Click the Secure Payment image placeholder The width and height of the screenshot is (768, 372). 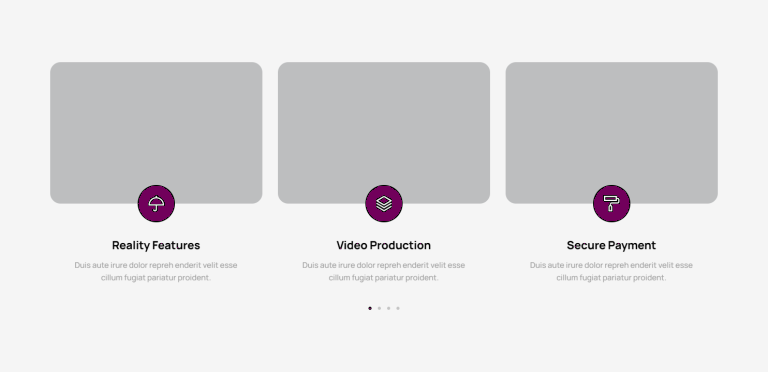[x=612, y=133]
